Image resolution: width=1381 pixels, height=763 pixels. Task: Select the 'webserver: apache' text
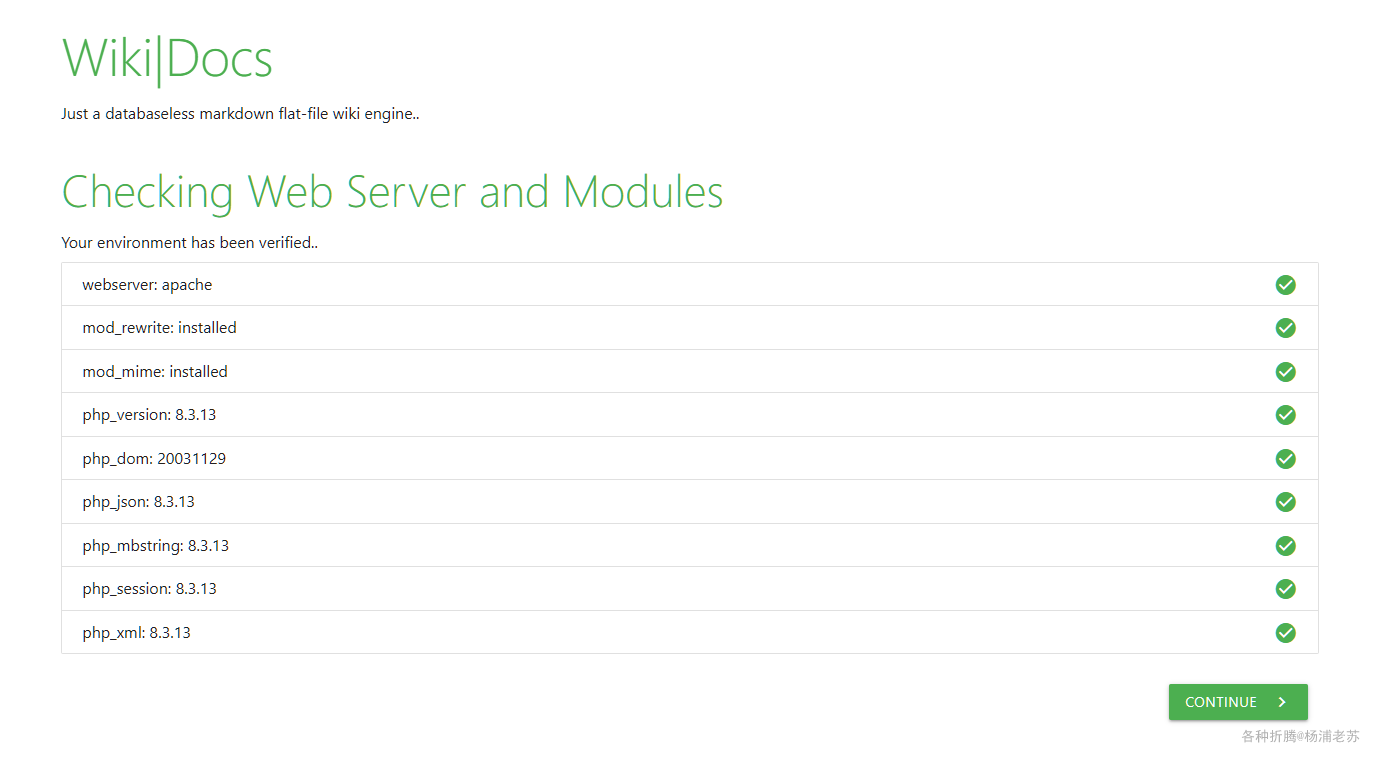pos(147,285)
